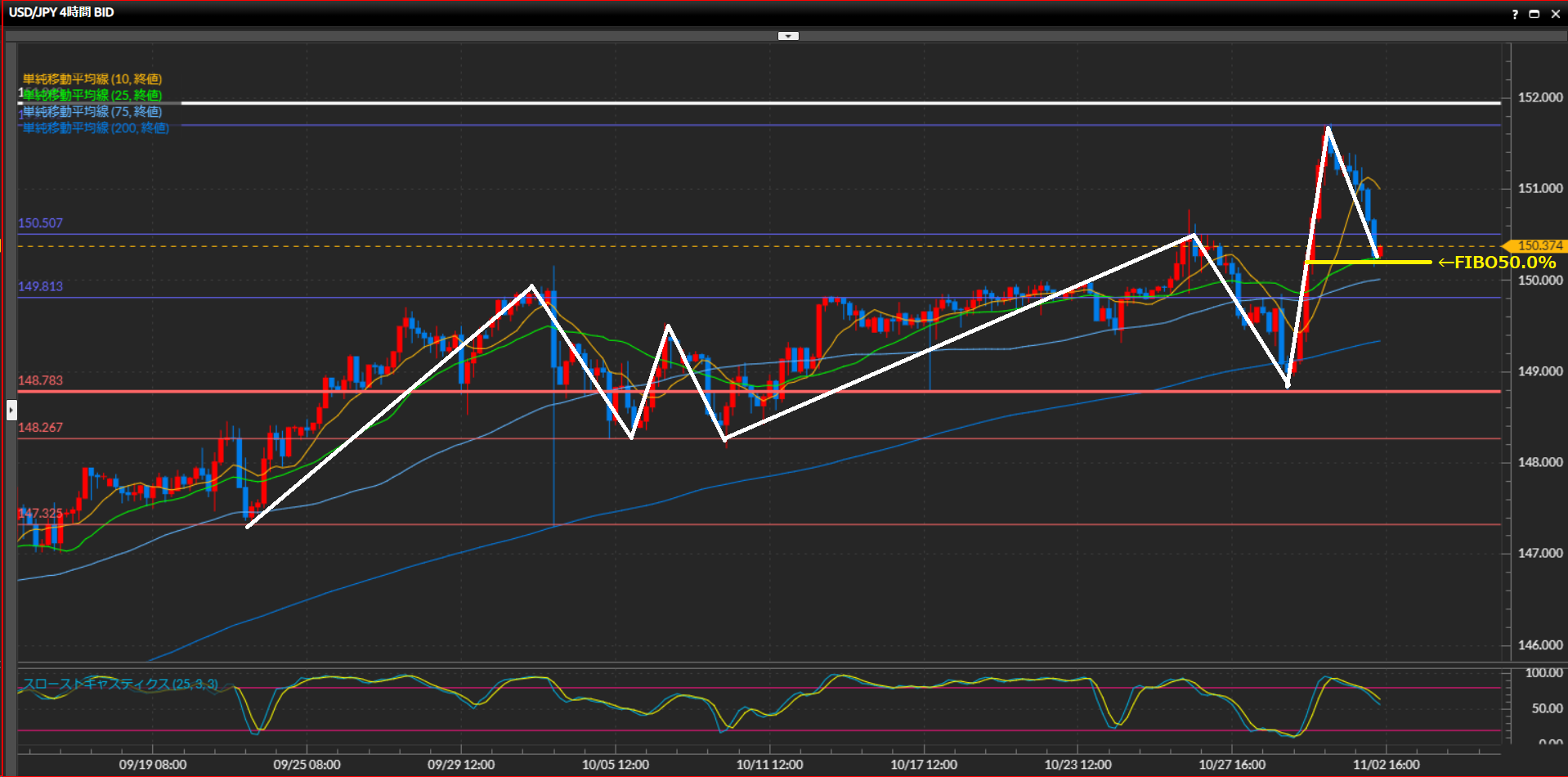Select the スローストキャスティクス (25, 3, 3) label

click(120, 684)
